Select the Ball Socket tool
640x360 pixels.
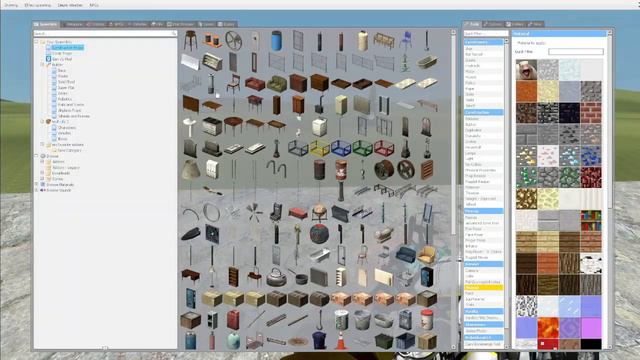coord(483,54)
